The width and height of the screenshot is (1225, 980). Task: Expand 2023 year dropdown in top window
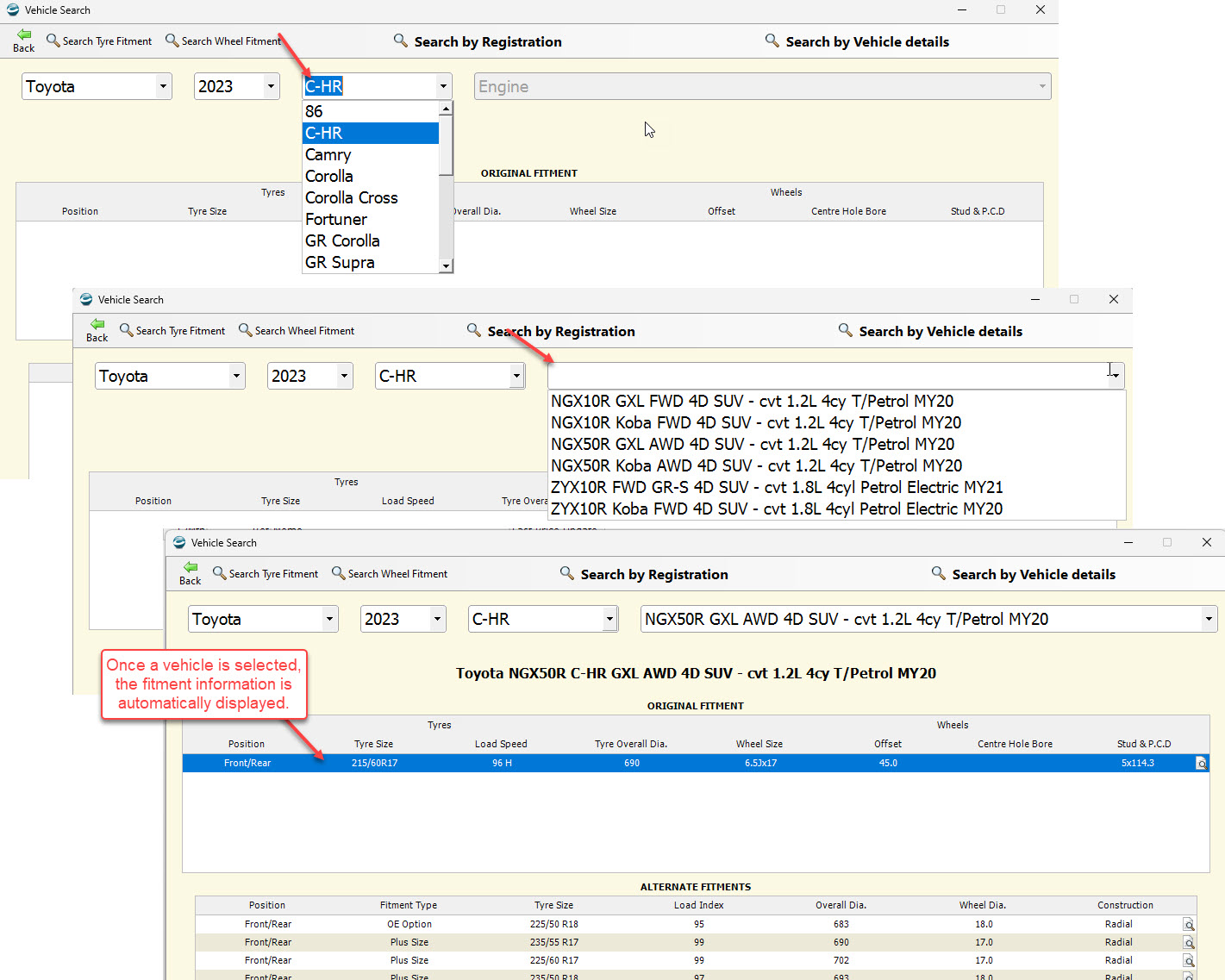point(271,86)
